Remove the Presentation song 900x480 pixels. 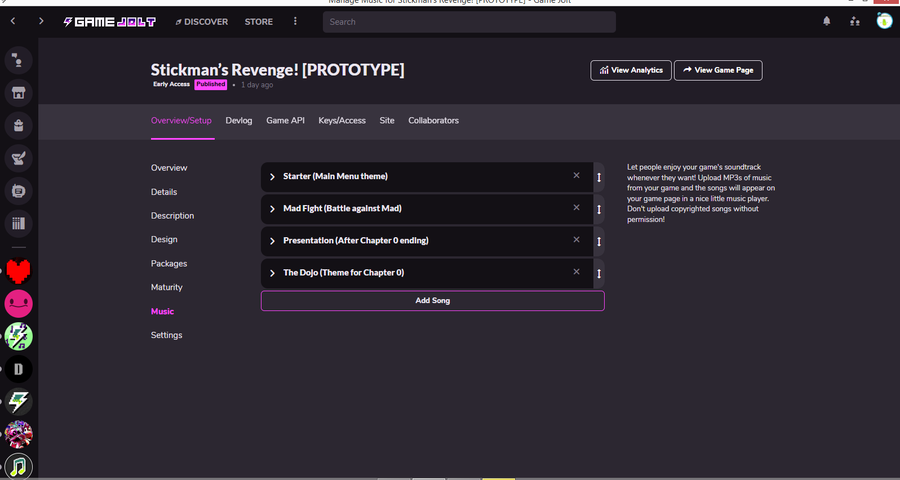[576, 240]
